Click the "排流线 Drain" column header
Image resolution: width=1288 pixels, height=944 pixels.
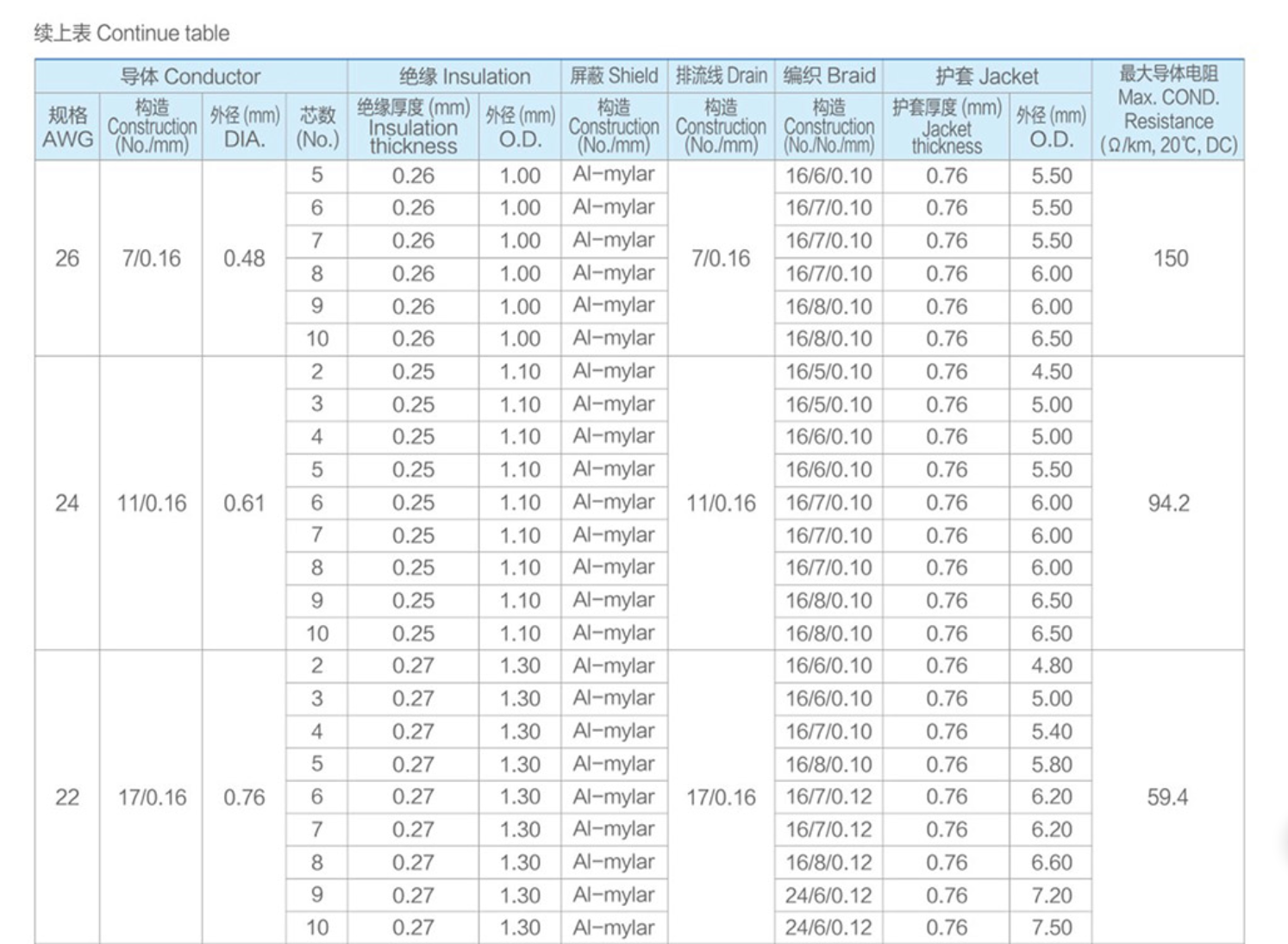pos(721,76)
